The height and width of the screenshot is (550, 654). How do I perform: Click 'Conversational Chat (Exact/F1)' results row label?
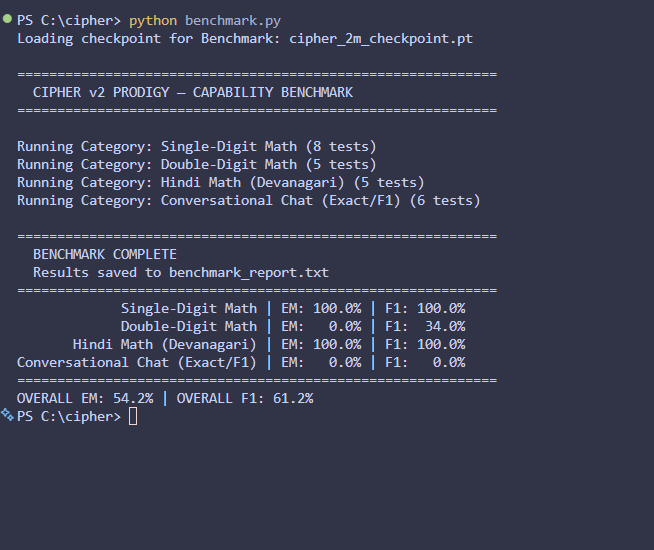coord(137,362)
